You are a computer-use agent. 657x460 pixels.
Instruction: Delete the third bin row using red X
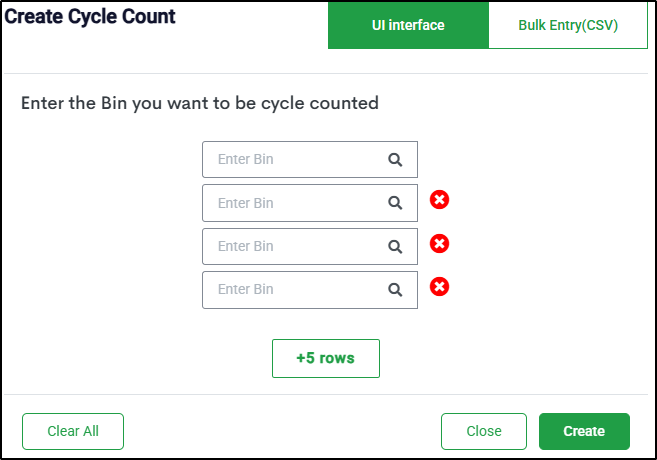(x=439, y=243)
